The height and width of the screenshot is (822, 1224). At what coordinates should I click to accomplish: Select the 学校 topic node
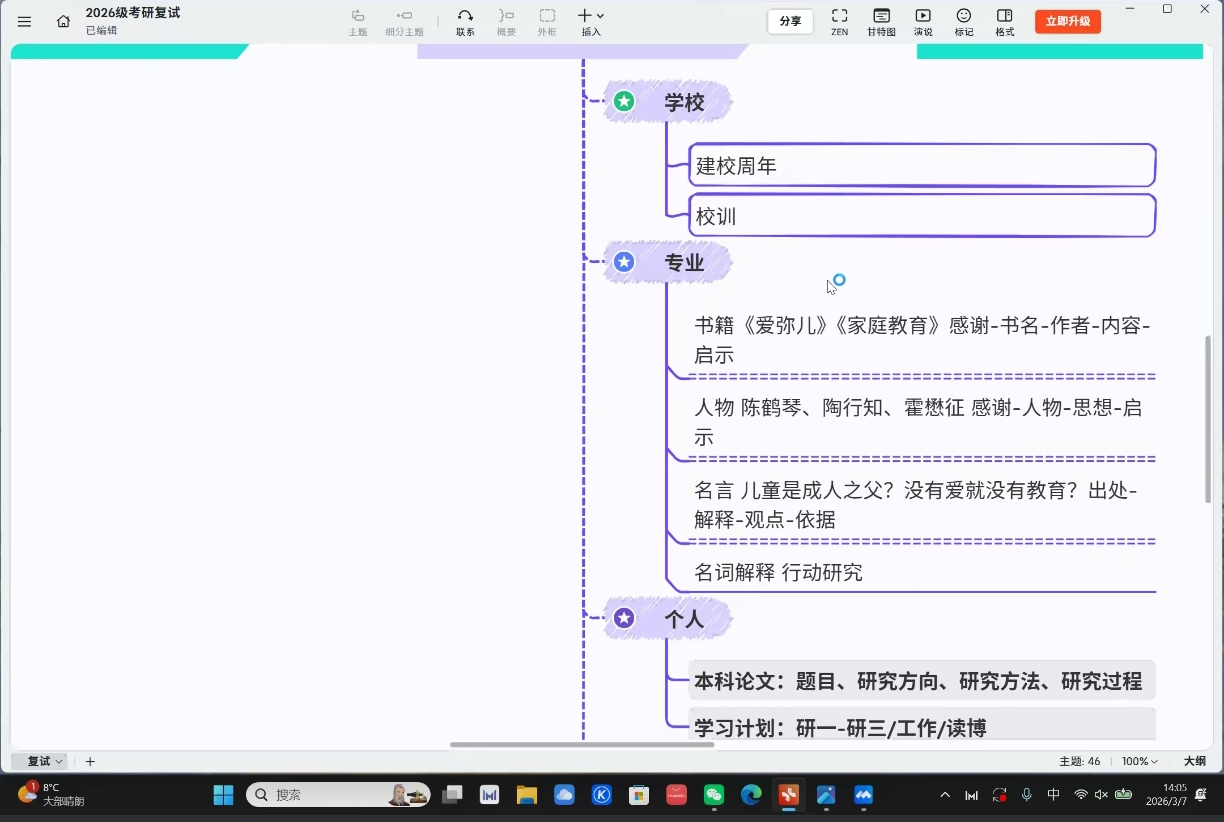click(x=684, y=102)
